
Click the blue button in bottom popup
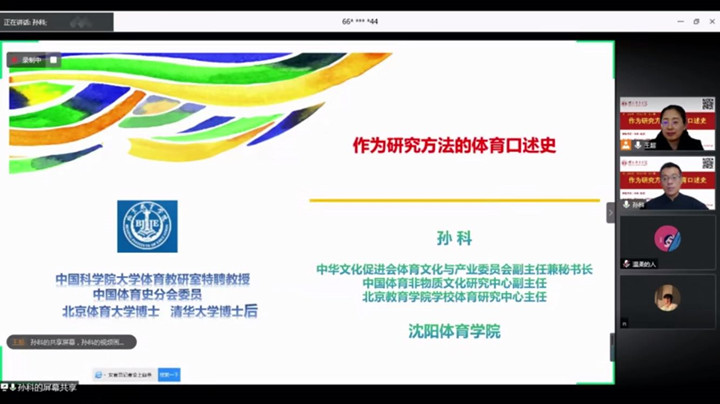tap(169, 375)
